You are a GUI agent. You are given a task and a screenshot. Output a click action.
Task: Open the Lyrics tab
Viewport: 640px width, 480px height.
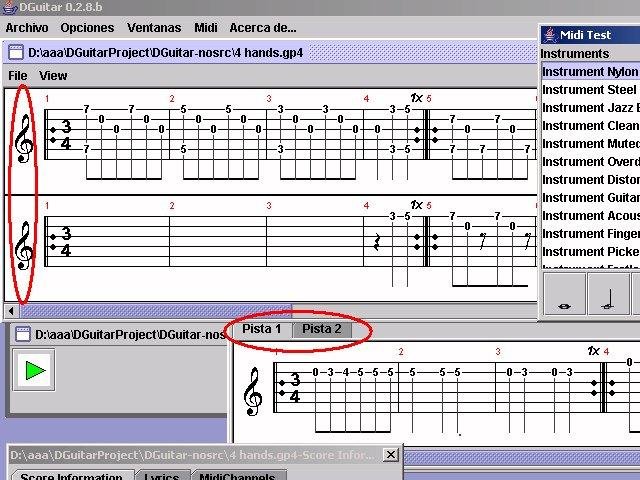click(x=162, y=476)
